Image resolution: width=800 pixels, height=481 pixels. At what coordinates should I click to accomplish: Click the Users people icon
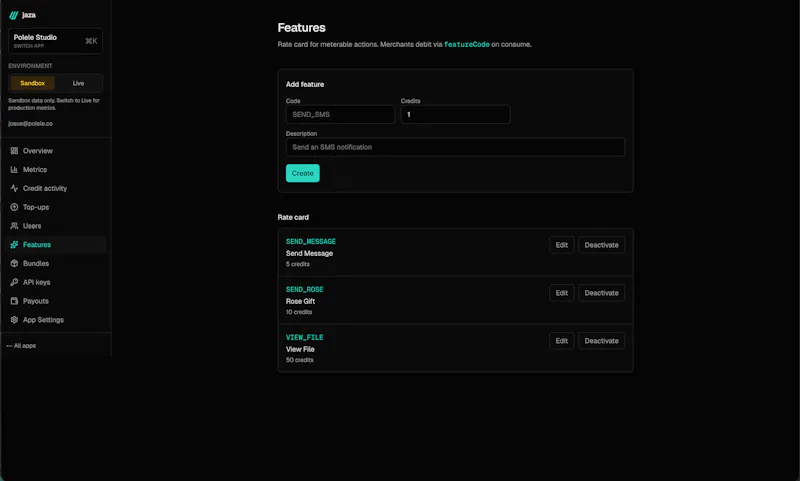click(14, 226)
